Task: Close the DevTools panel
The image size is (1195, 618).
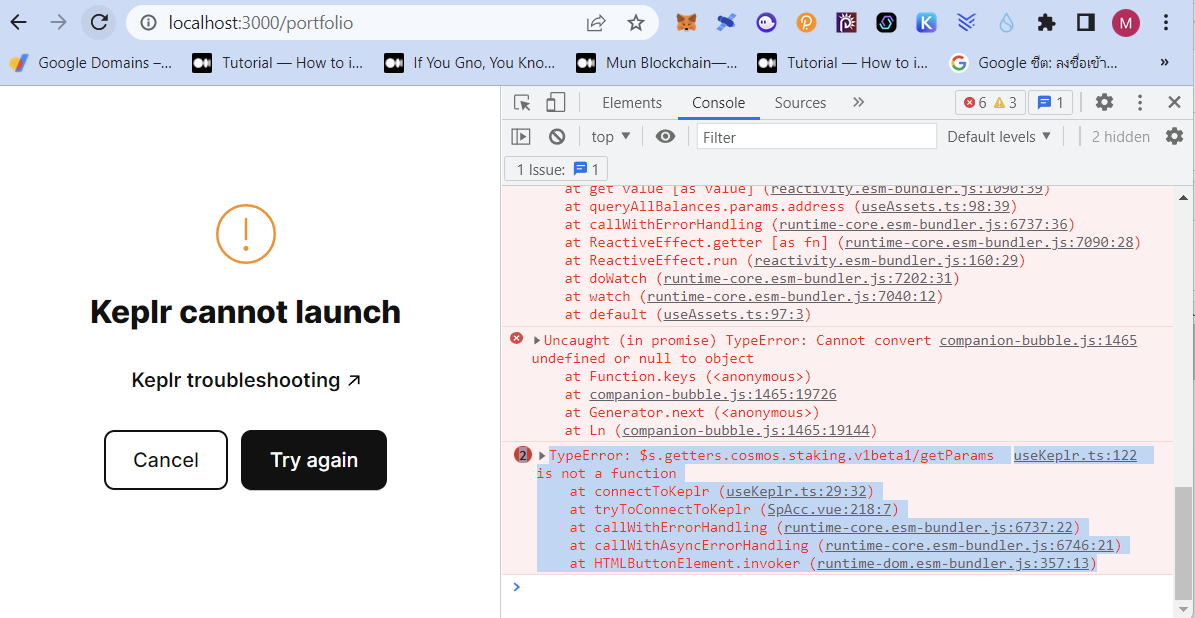Action: click(1174, 103)
